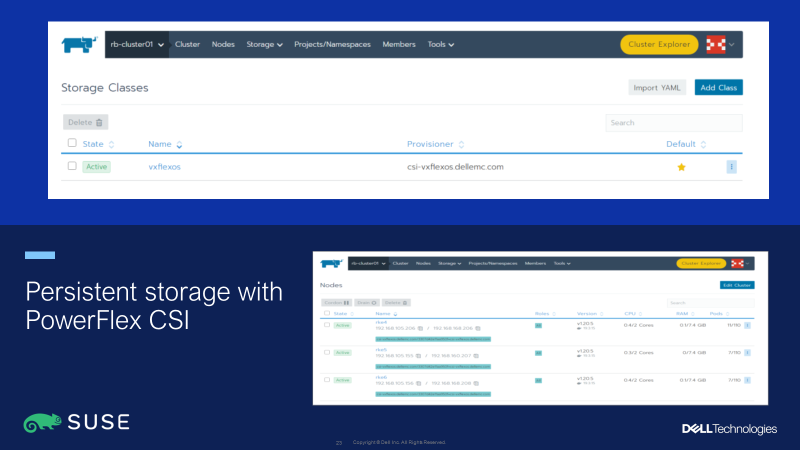Click Cordon button in Nodes view

coord(336,303)
